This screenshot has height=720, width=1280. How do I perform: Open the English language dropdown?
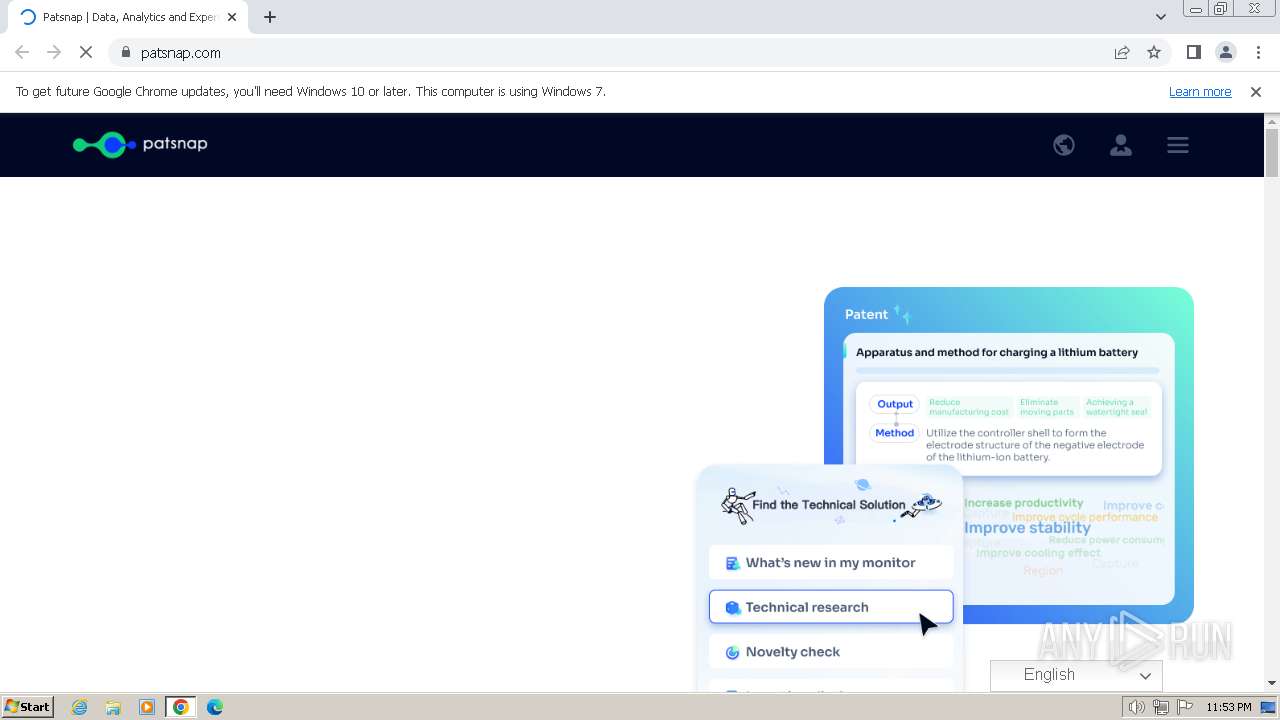point(1076,675)
